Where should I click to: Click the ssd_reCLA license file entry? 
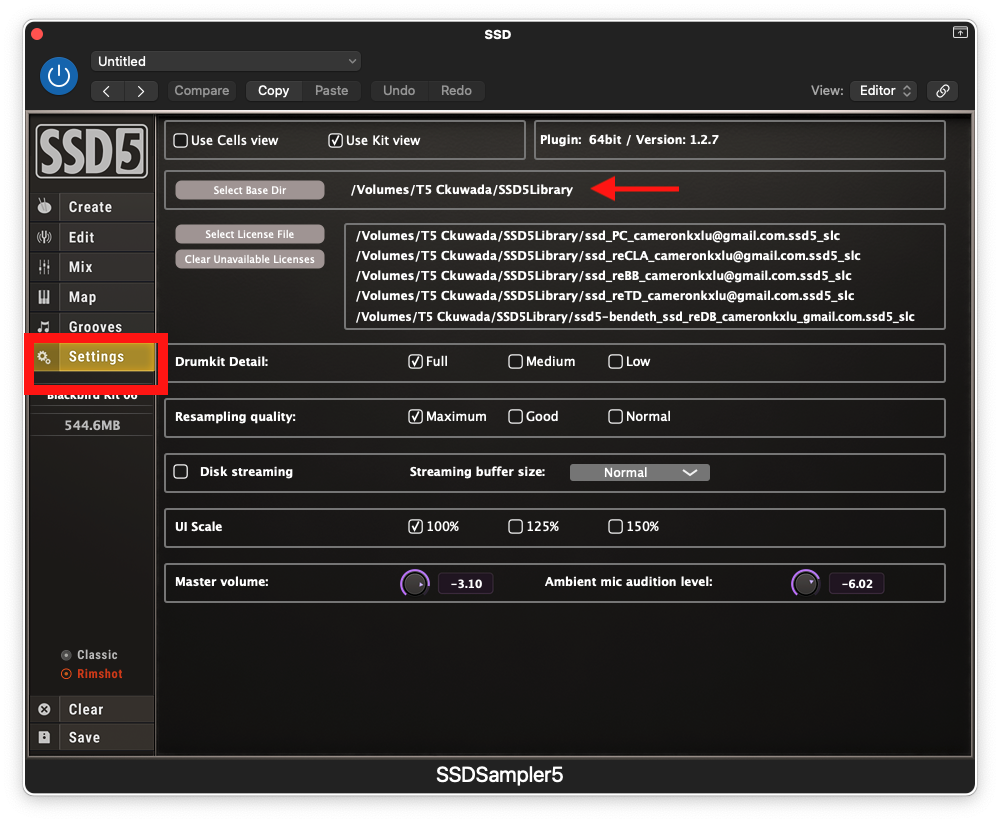click(x=608, y=256)
